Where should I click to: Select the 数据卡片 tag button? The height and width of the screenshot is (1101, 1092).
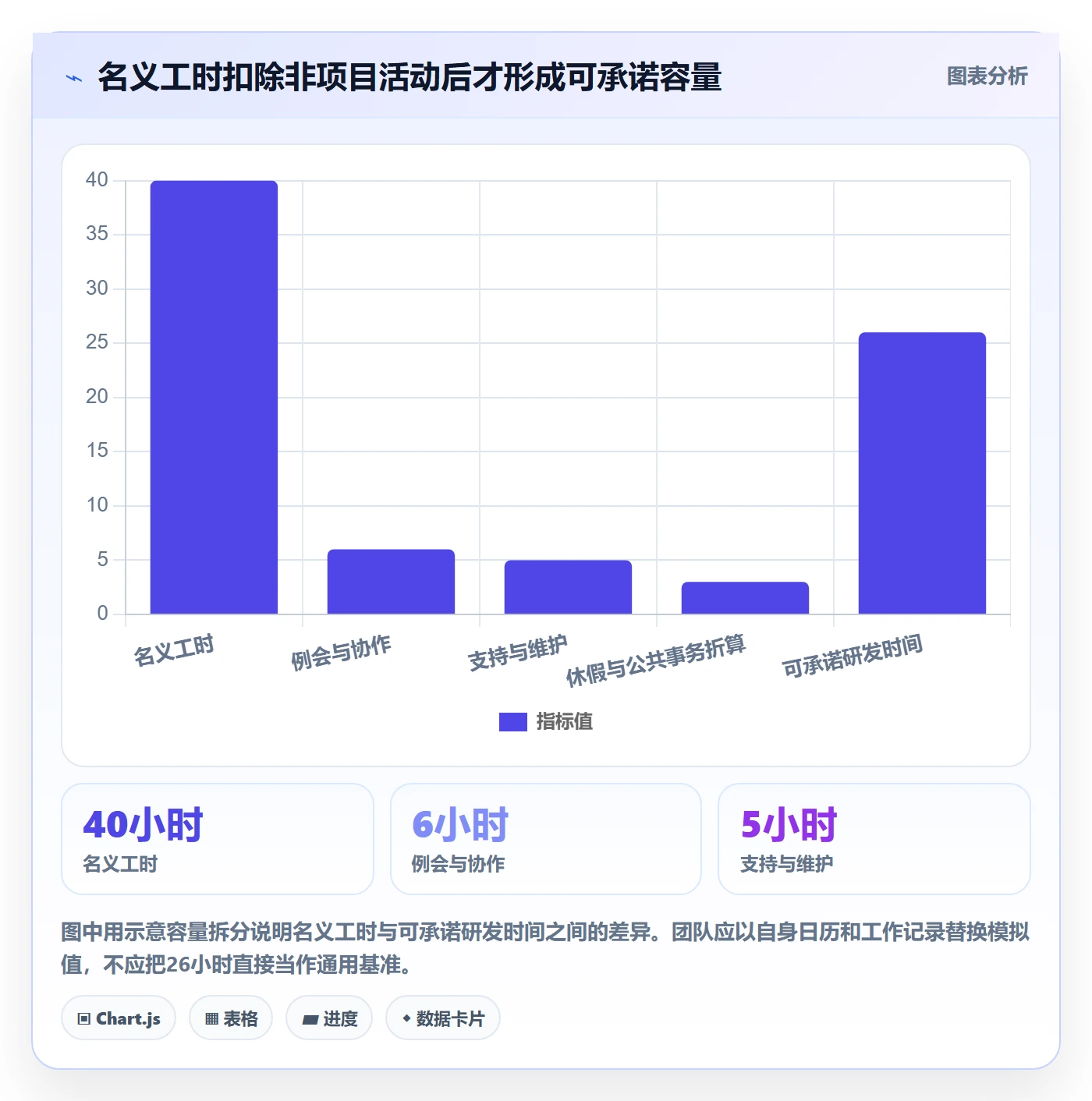click(443, 1018)
